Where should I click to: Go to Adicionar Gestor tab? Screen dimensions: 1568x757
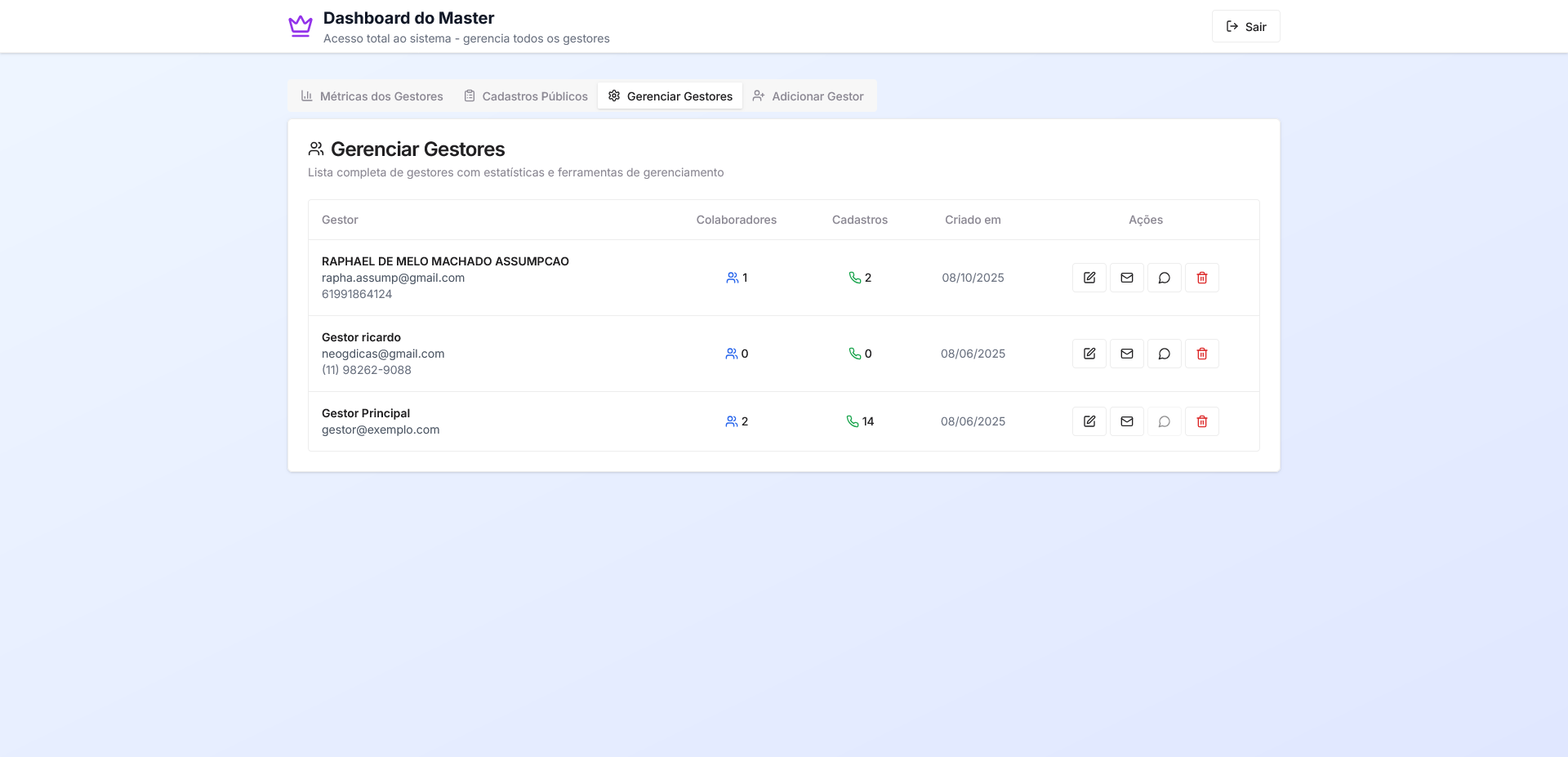[808, 96]
